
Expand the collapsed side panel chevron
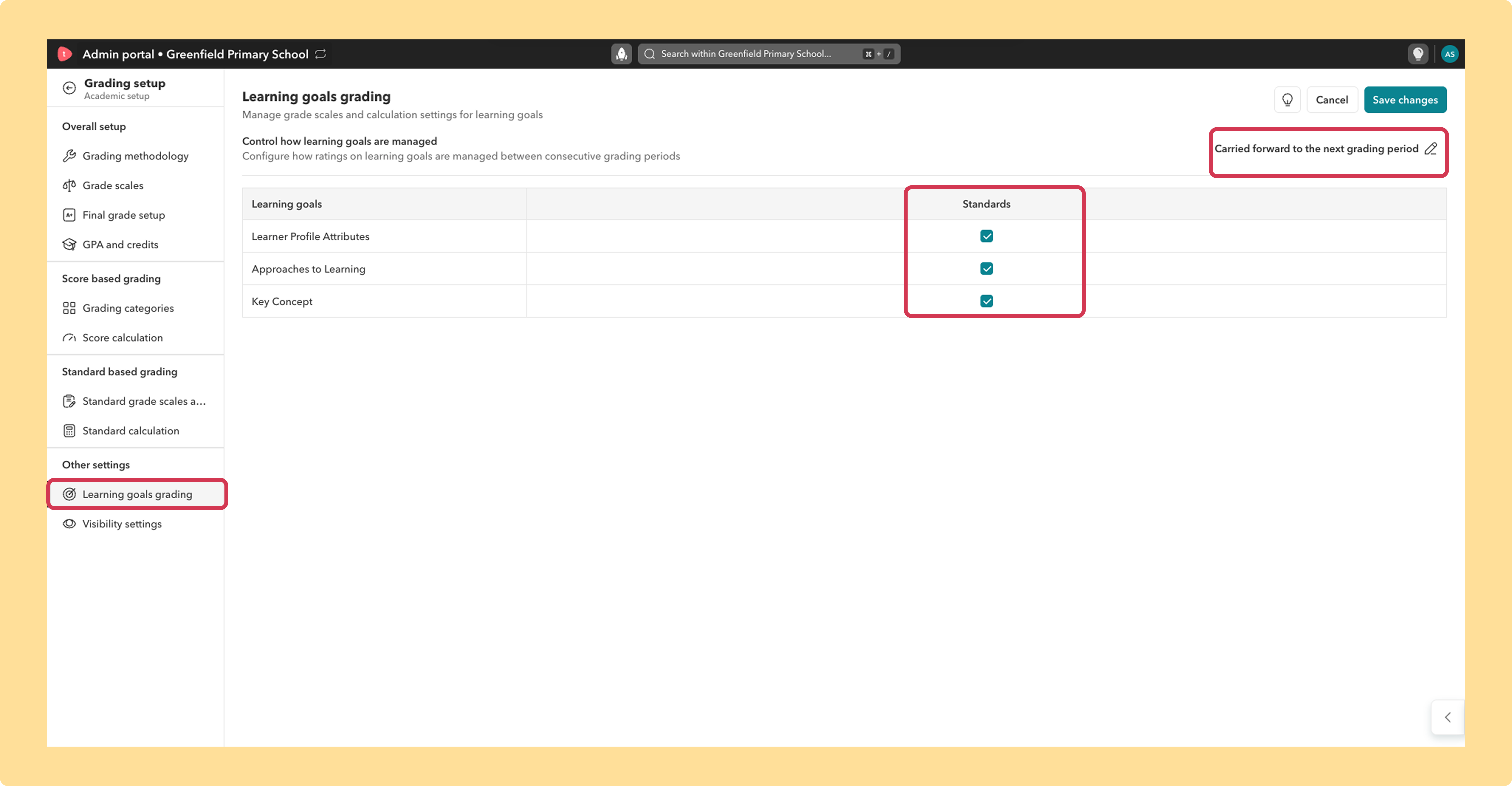[1448, 717]
